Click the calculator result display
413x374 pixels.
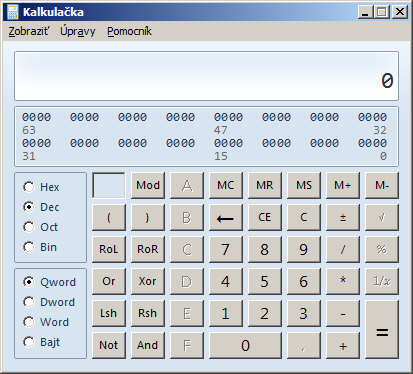[x=206, y=76]
